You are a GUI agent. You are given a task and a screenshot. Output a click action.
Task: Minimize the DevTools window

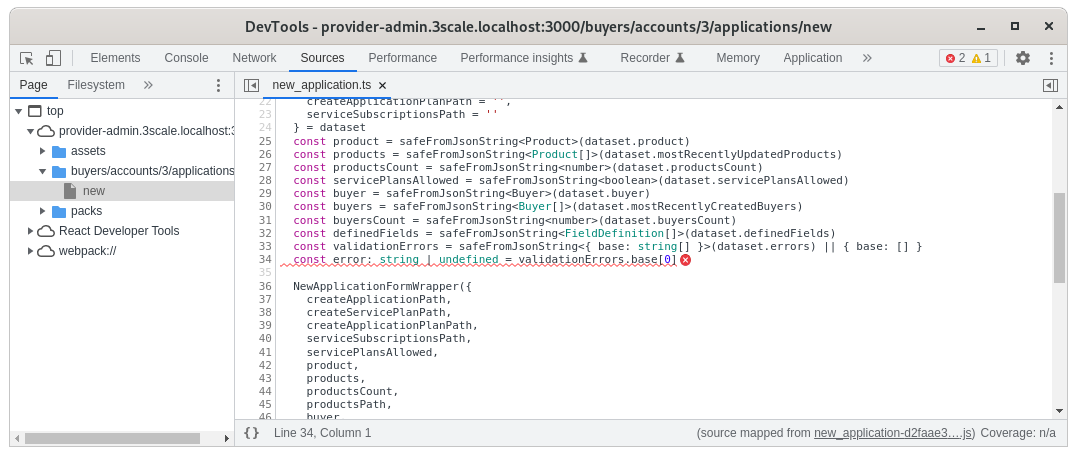(981, 26)
